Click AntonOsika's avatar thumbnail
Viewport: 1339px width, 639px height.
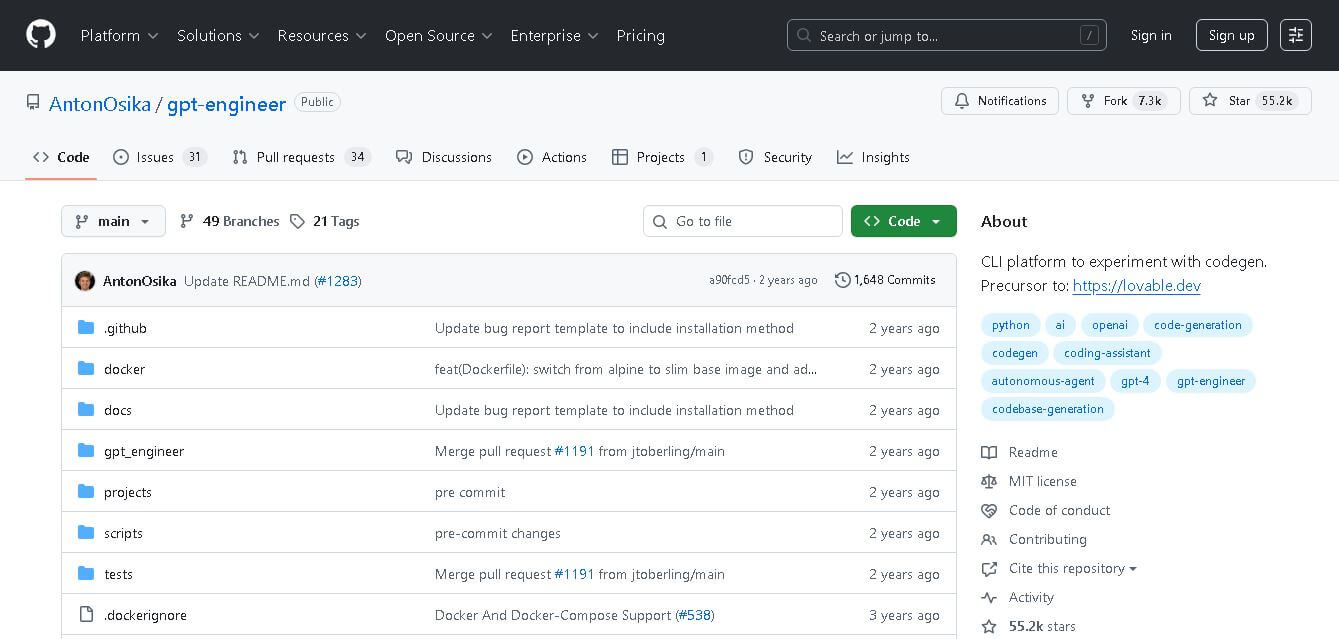[x=85, y=281]
